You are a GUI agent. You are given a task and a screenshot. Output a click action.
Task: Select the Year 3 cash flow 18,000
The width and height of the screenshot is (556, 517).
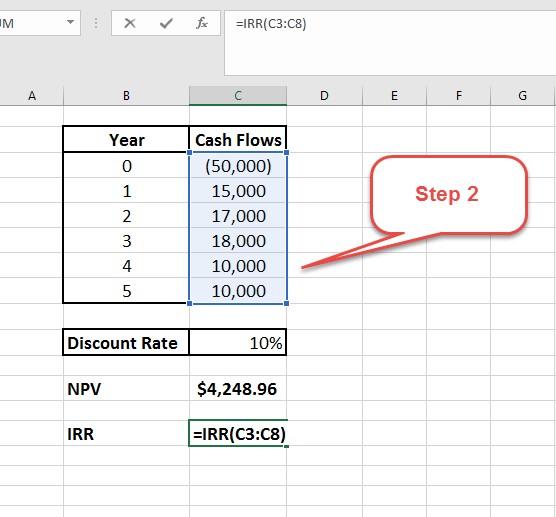point(238,240)
